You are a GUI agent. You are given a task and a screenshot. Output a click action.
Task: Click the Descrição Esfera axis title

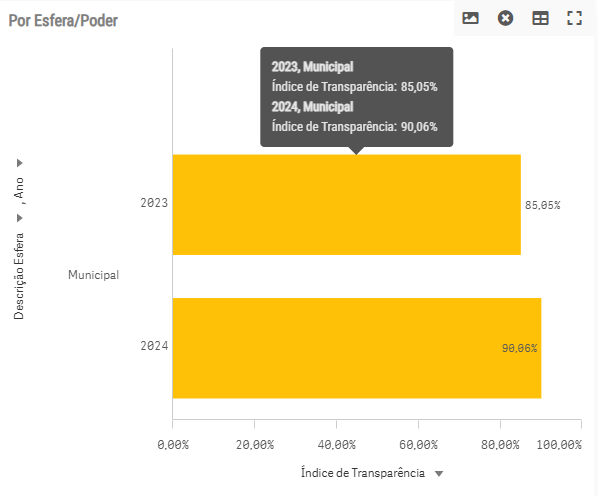(x=19, y=276)
